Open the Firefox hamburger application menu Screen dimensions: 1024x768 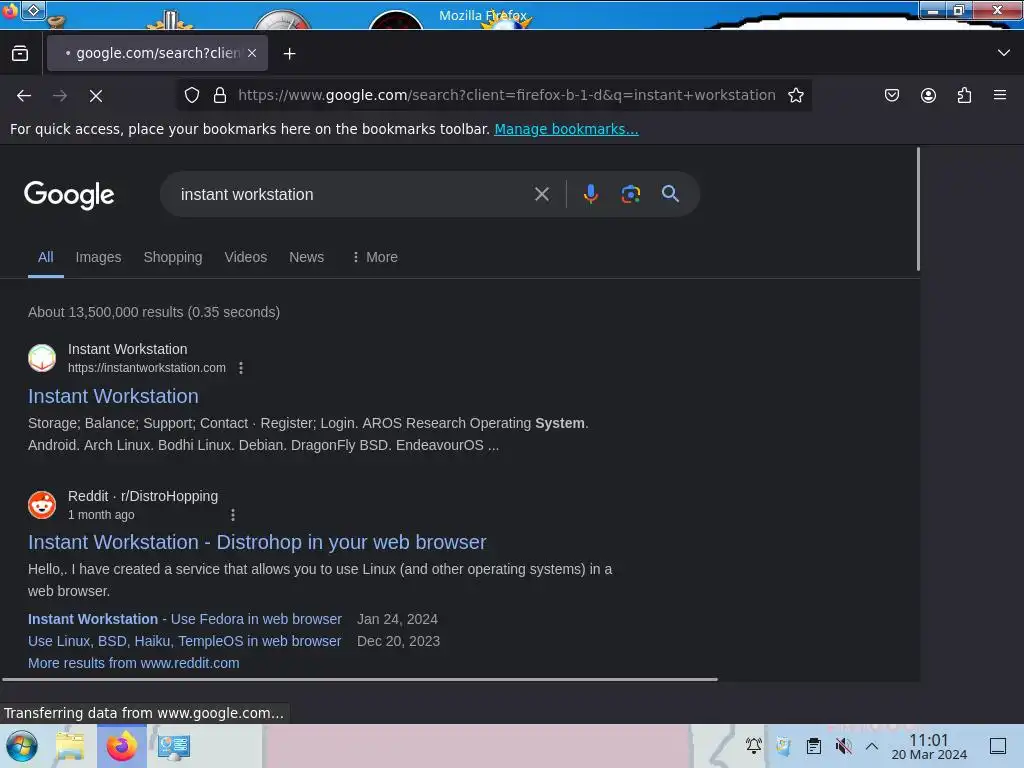click(x=1000, y=95)
